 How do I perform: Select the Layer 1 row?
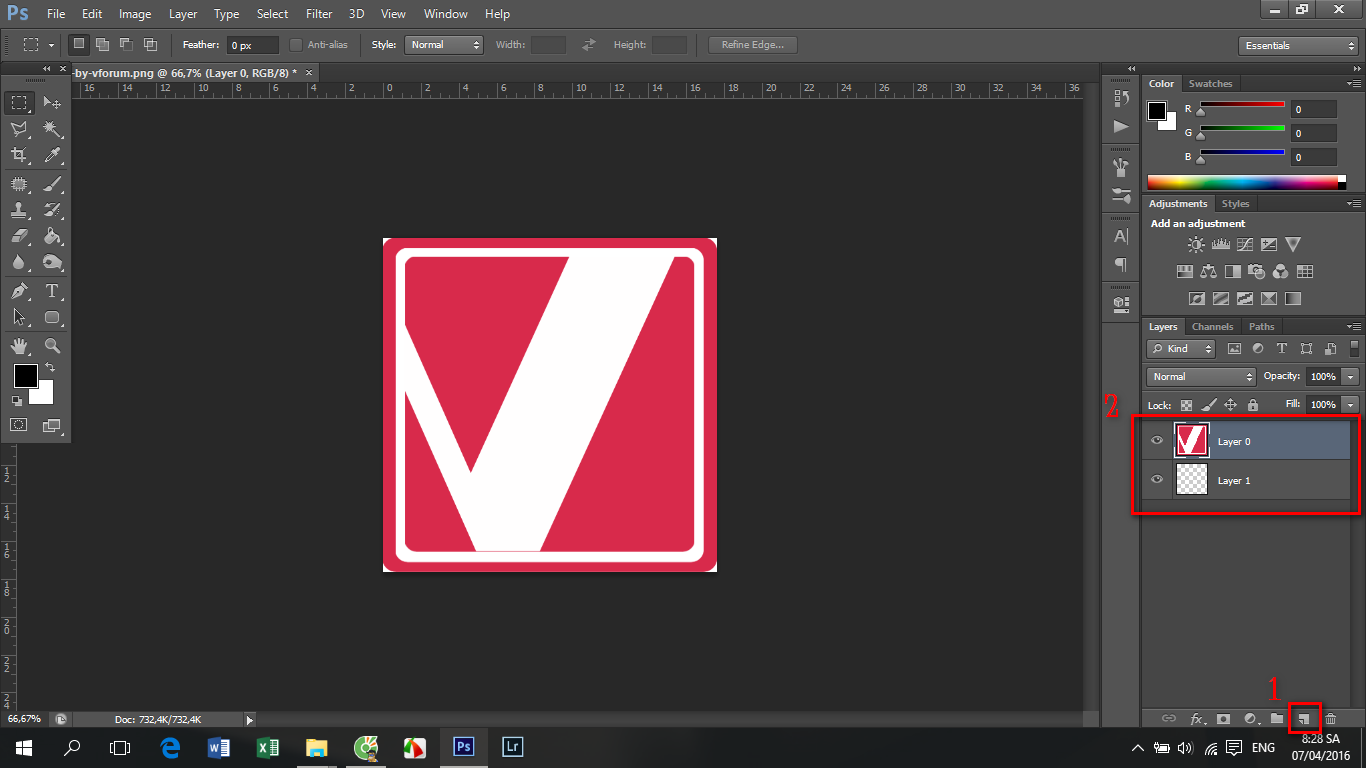coord(1246,480)
